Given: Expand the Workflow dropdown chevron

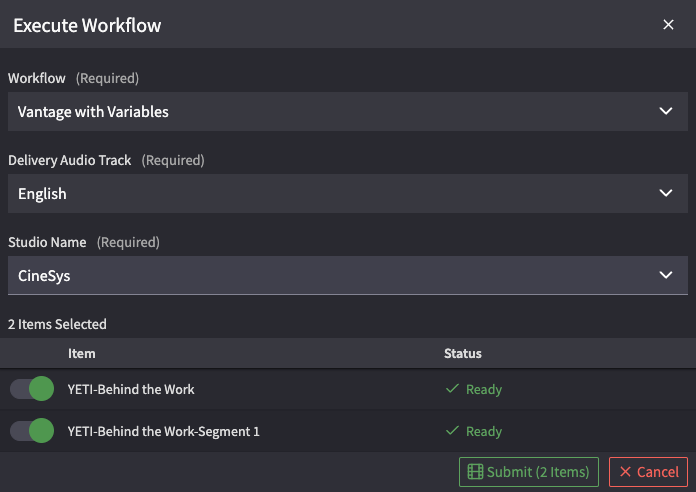Looking at the screenshot, I should (x=667, y=112).
